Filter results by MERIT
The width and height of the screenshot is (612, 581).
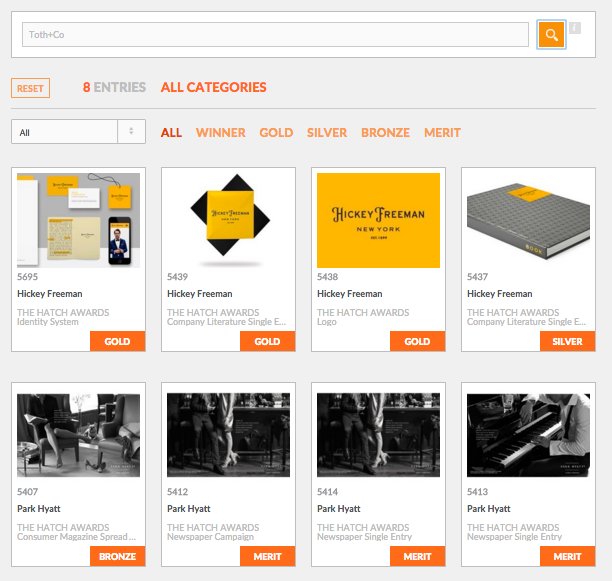442,133
